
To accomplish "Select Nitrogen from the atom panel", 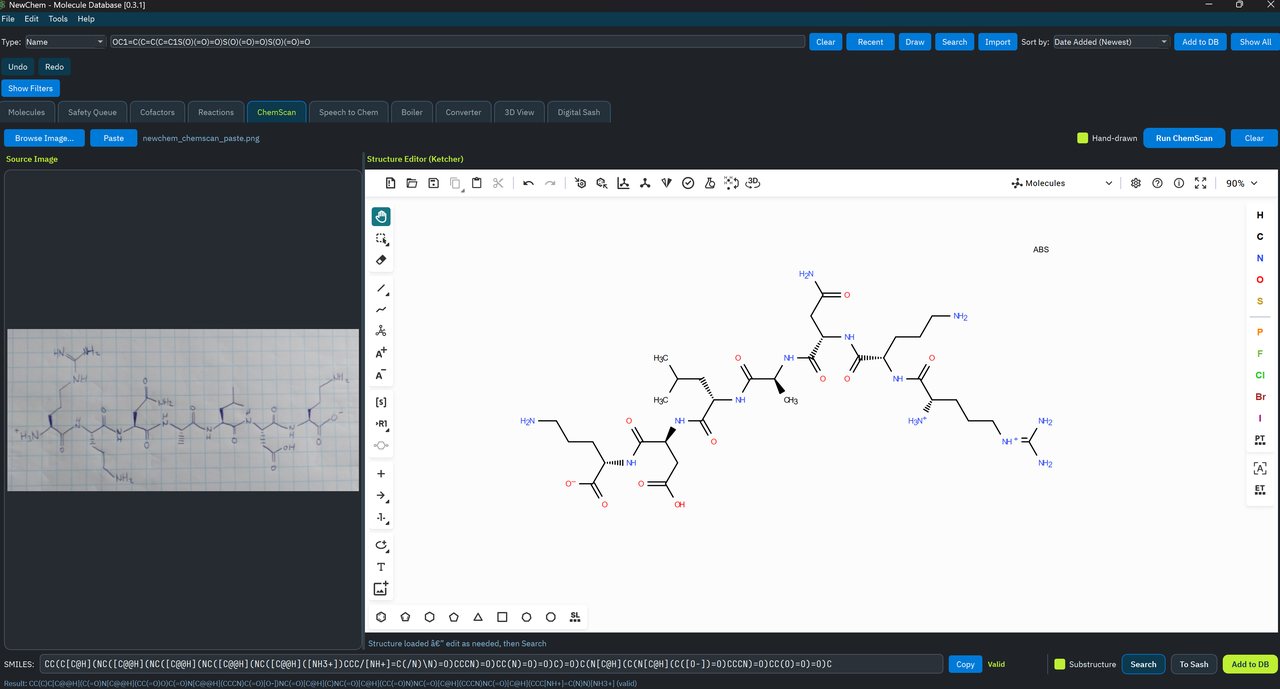I will (x=1259, y=257).
